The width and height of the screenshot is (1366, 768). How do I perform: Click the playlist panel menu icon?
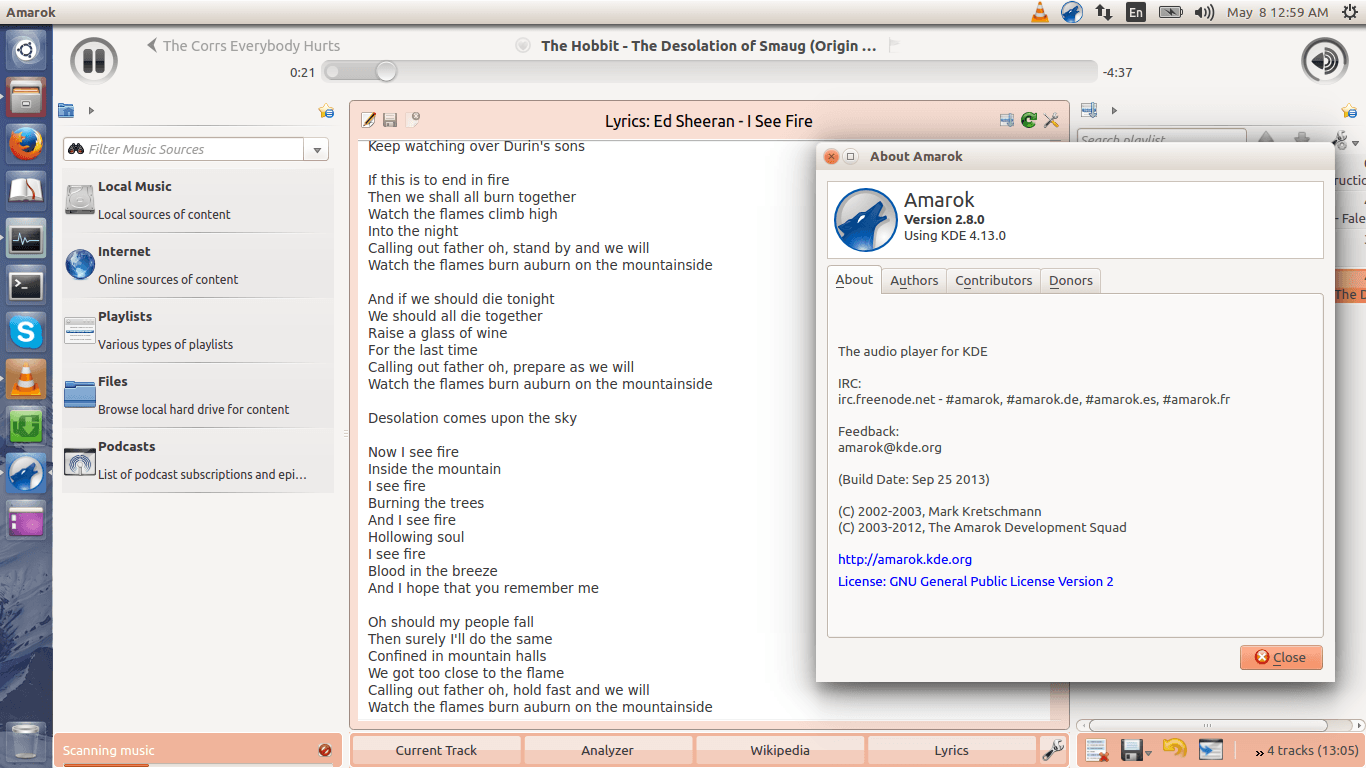click(1090, 110)
